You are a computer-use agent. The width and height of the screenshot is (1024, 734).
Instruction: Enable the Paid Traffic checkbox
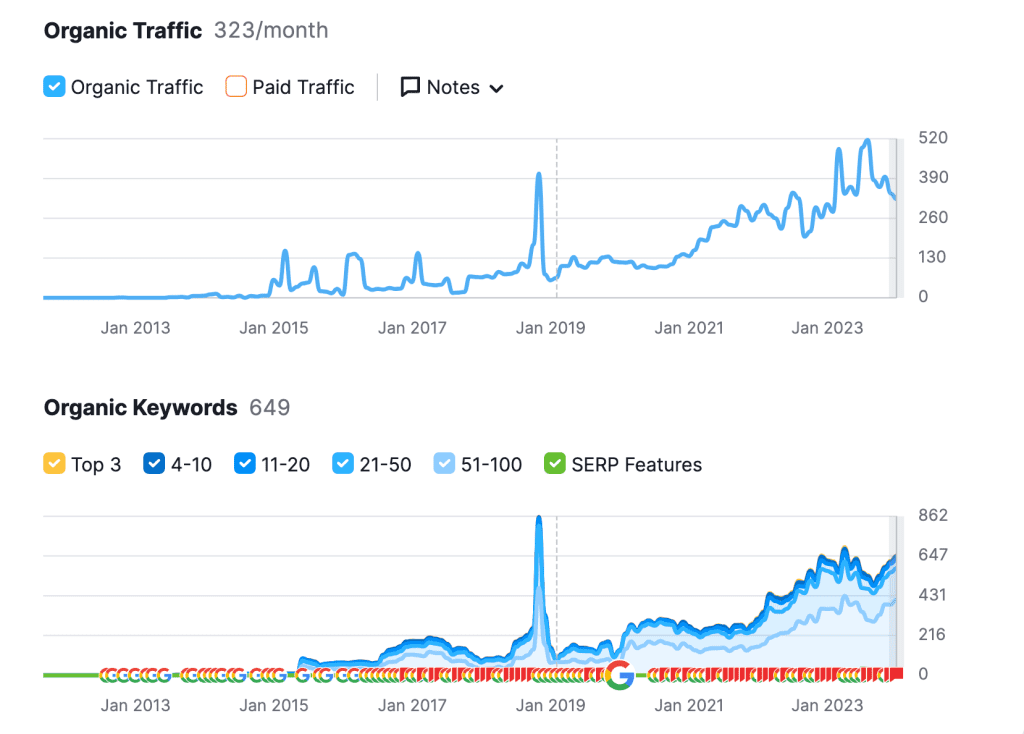[236, 87]
